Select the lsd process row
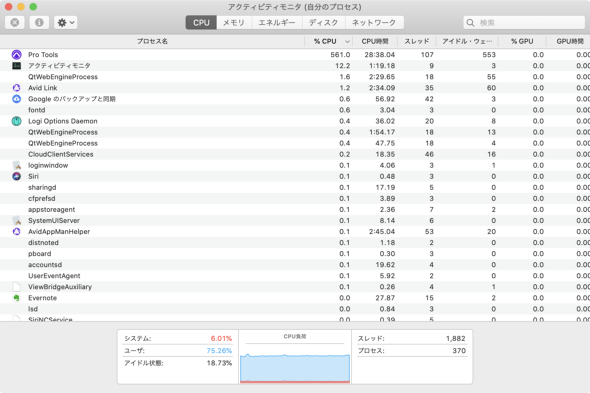The image size is (590, 393). click(x=295, y=309)
